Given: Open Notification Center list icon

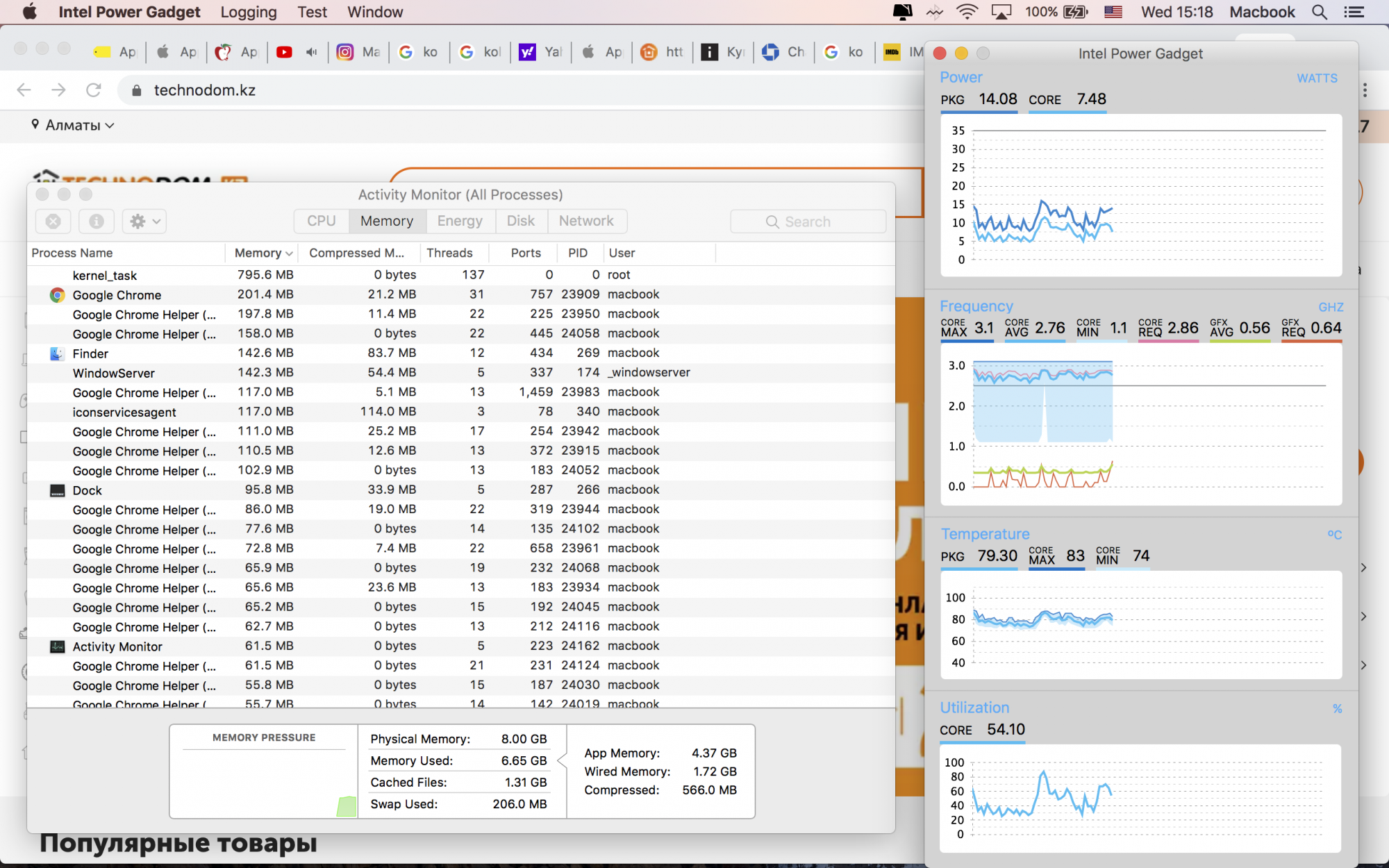Looking at the screenshot, I should click(x=1354, y=12).
